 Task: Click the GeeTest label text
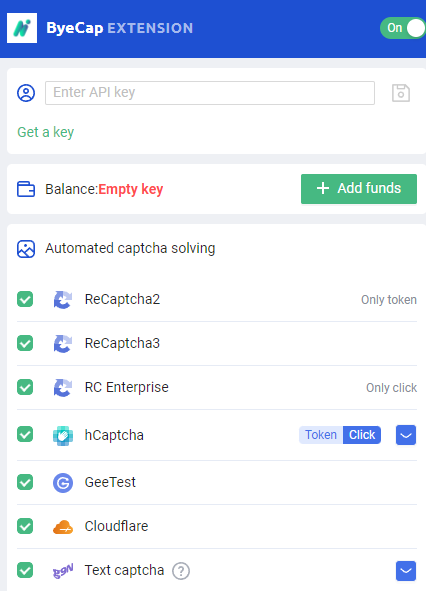coord(110,482)
